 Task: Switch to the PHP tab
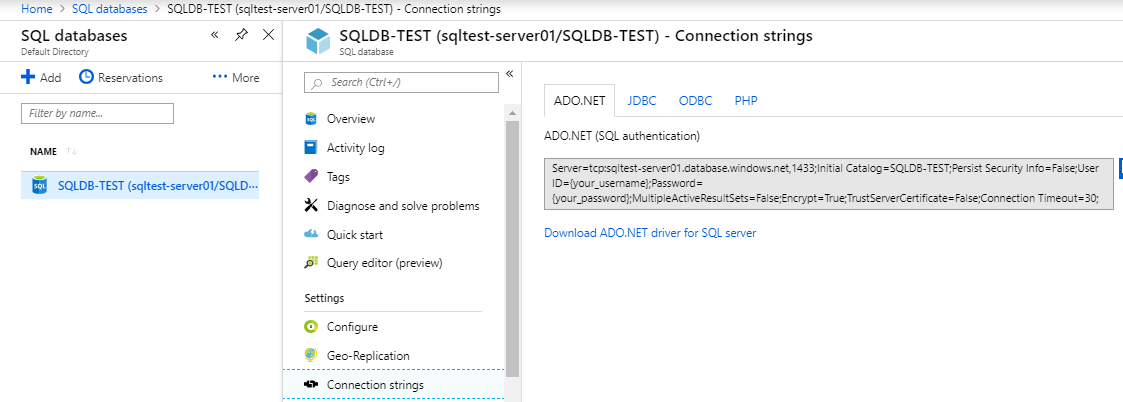[x=746, y=101]
